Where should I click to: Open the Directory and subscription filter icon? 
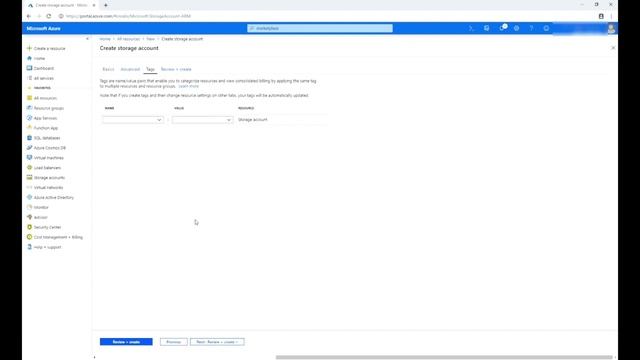487,28
